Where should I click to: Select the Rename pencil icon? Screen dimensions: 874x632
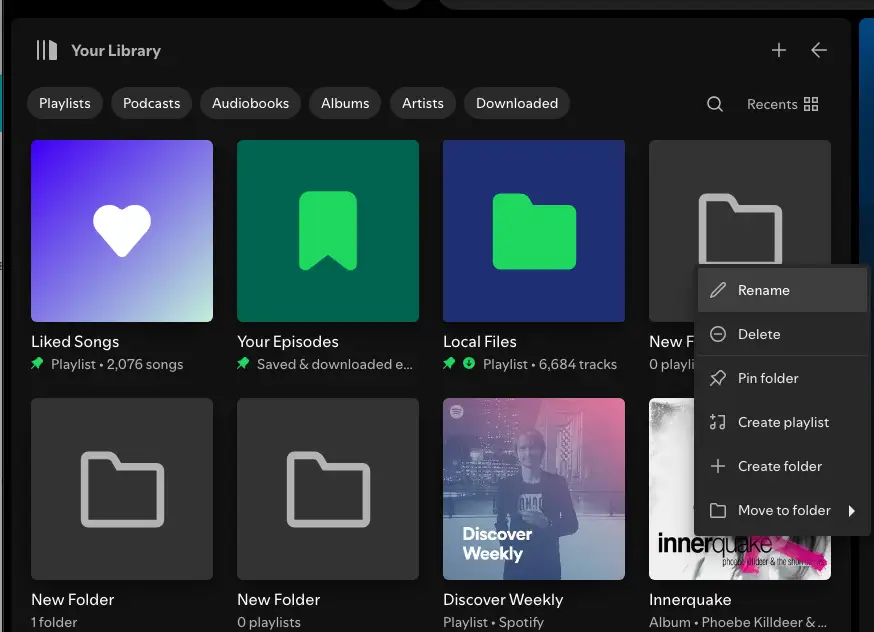coord(717,290)
